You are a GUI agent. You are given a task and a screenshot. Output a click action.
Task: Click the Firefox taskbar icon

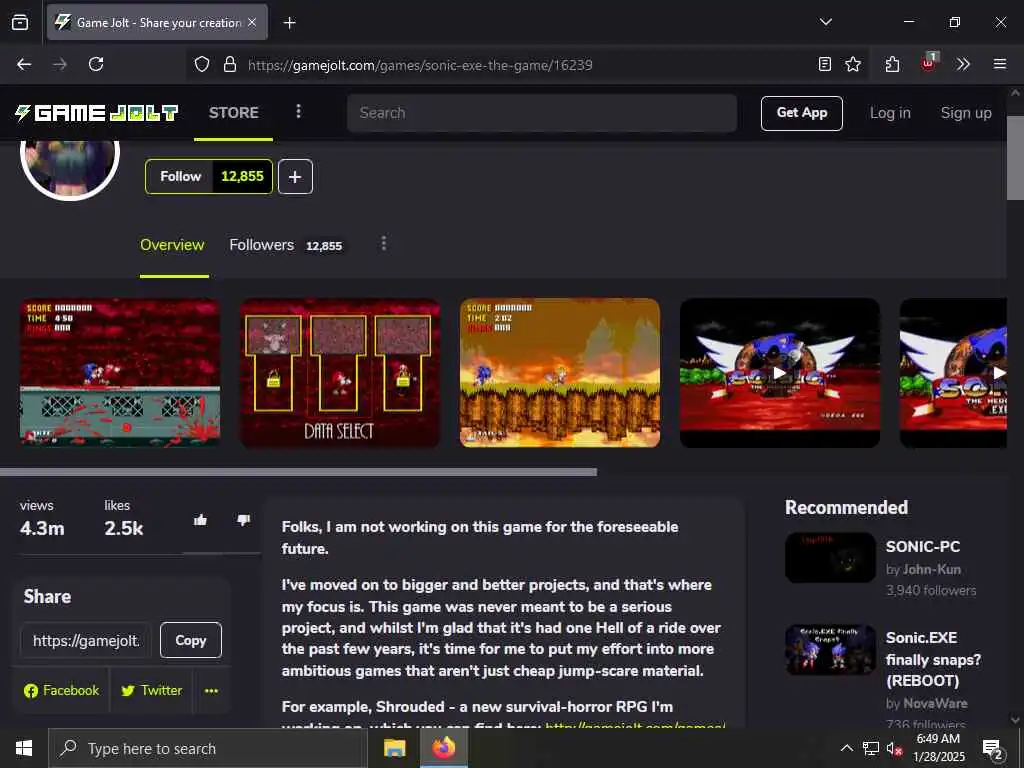(x=443, y=748)
